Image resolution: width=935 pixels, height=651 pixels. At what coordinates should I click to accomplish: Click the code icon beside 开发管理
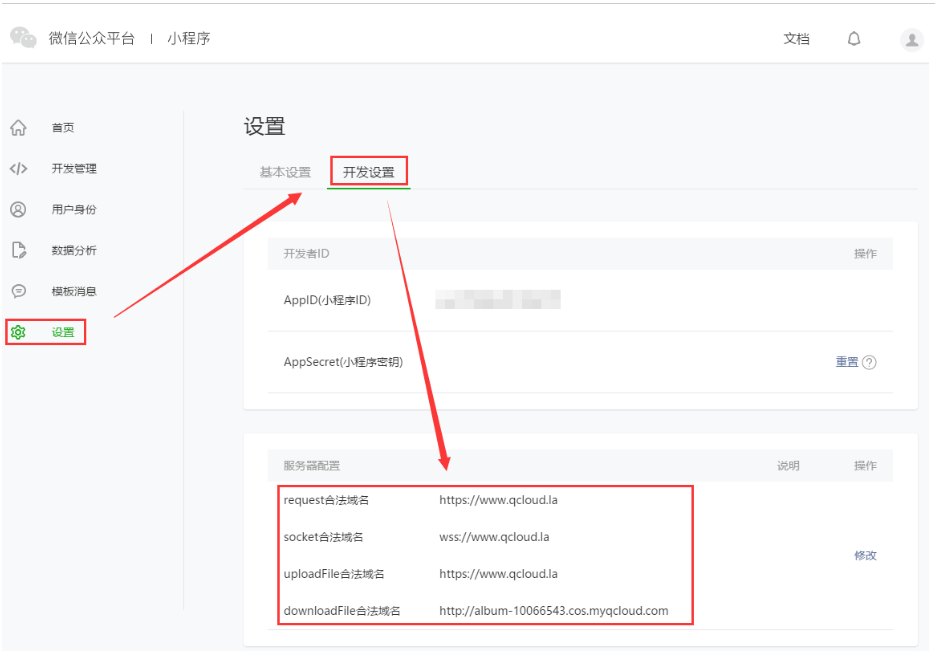[x=18, y=169]
